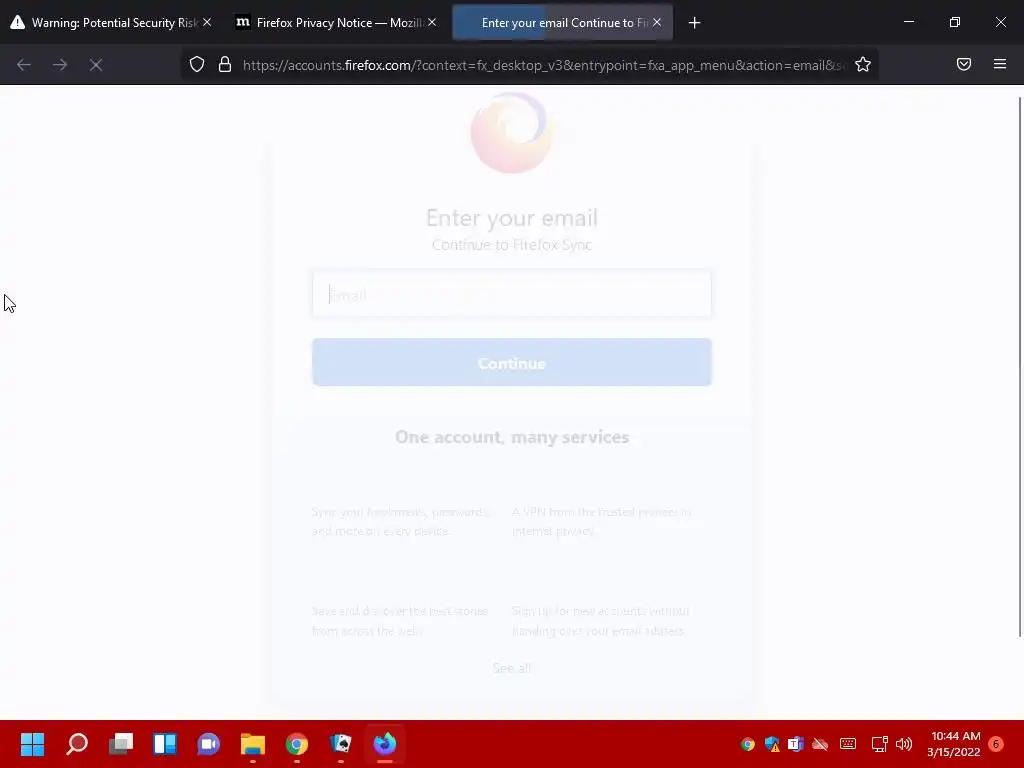This screenshot has width=1024, height=768.
Task: Switch to the Firefox Privacy Notice tab
Action: click(334, 22)
